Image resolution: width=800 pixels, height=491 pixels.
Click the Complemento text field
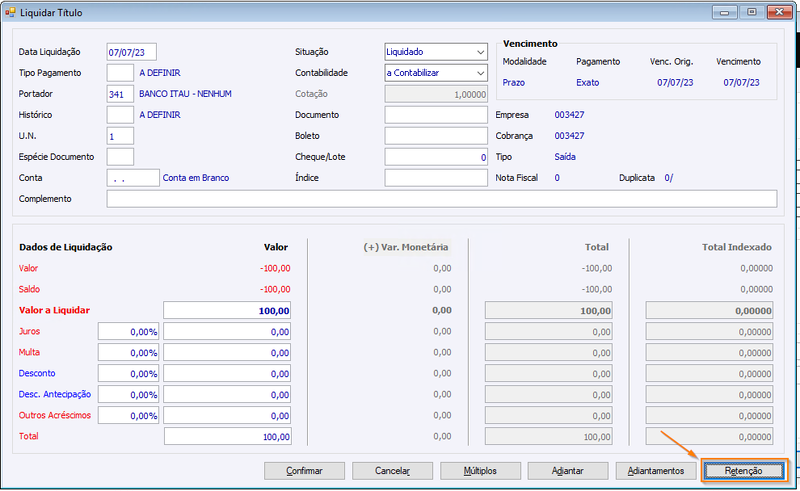click(442, 199)
